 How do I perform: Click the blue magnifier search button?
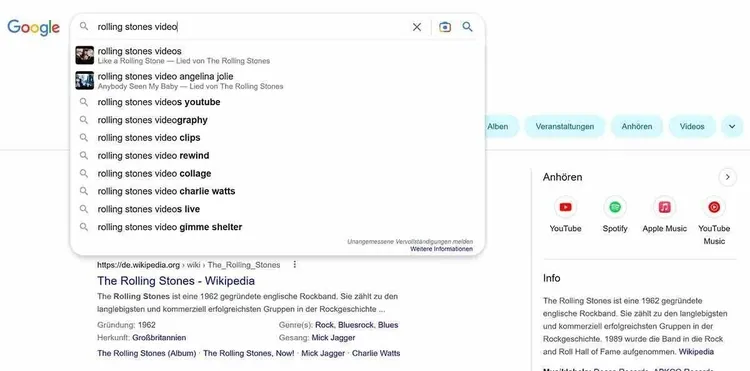coord(467,27)
